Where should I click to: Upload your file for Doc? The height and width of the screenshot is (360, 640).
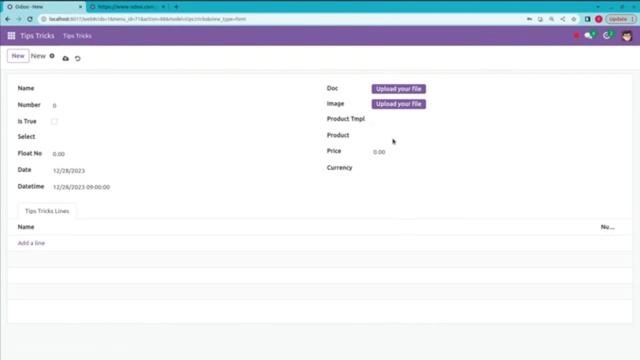click(398, 89)
